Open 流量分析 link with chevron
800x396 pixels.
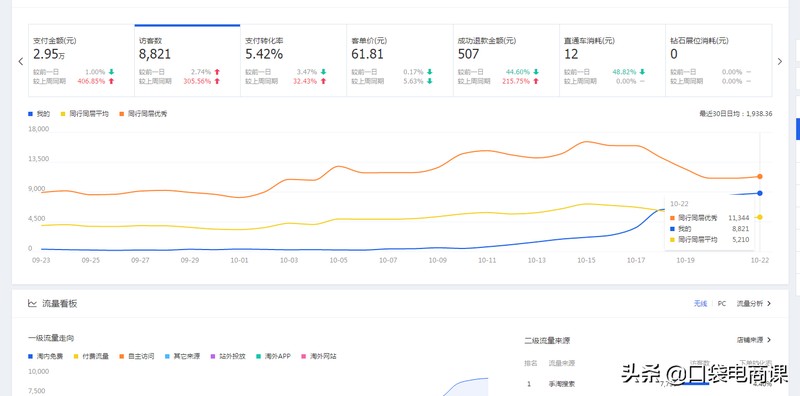click(754, 304)
